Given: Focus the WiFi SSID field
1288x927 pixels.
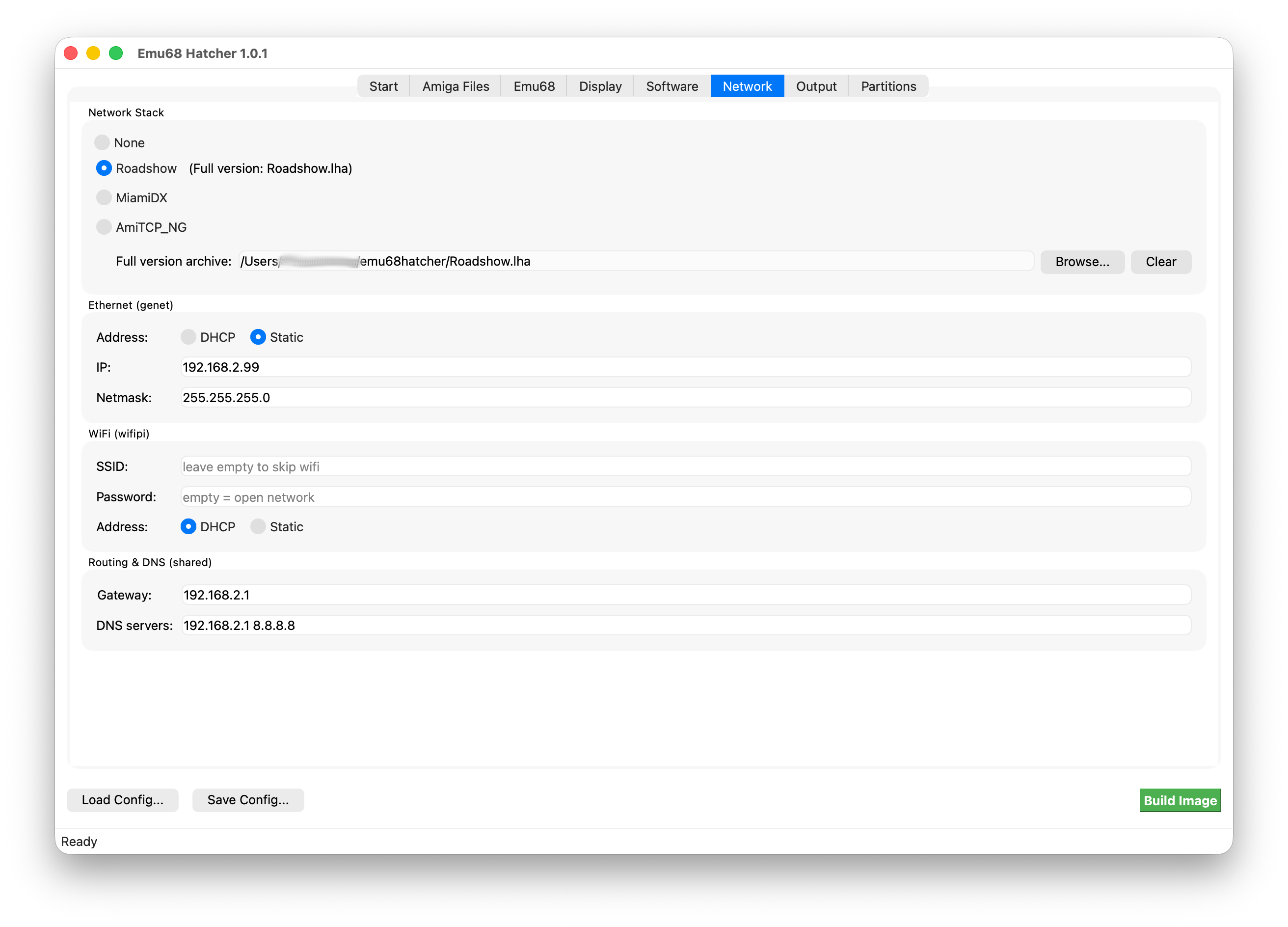Looking at the screenshot, I should tap(685, 466).
